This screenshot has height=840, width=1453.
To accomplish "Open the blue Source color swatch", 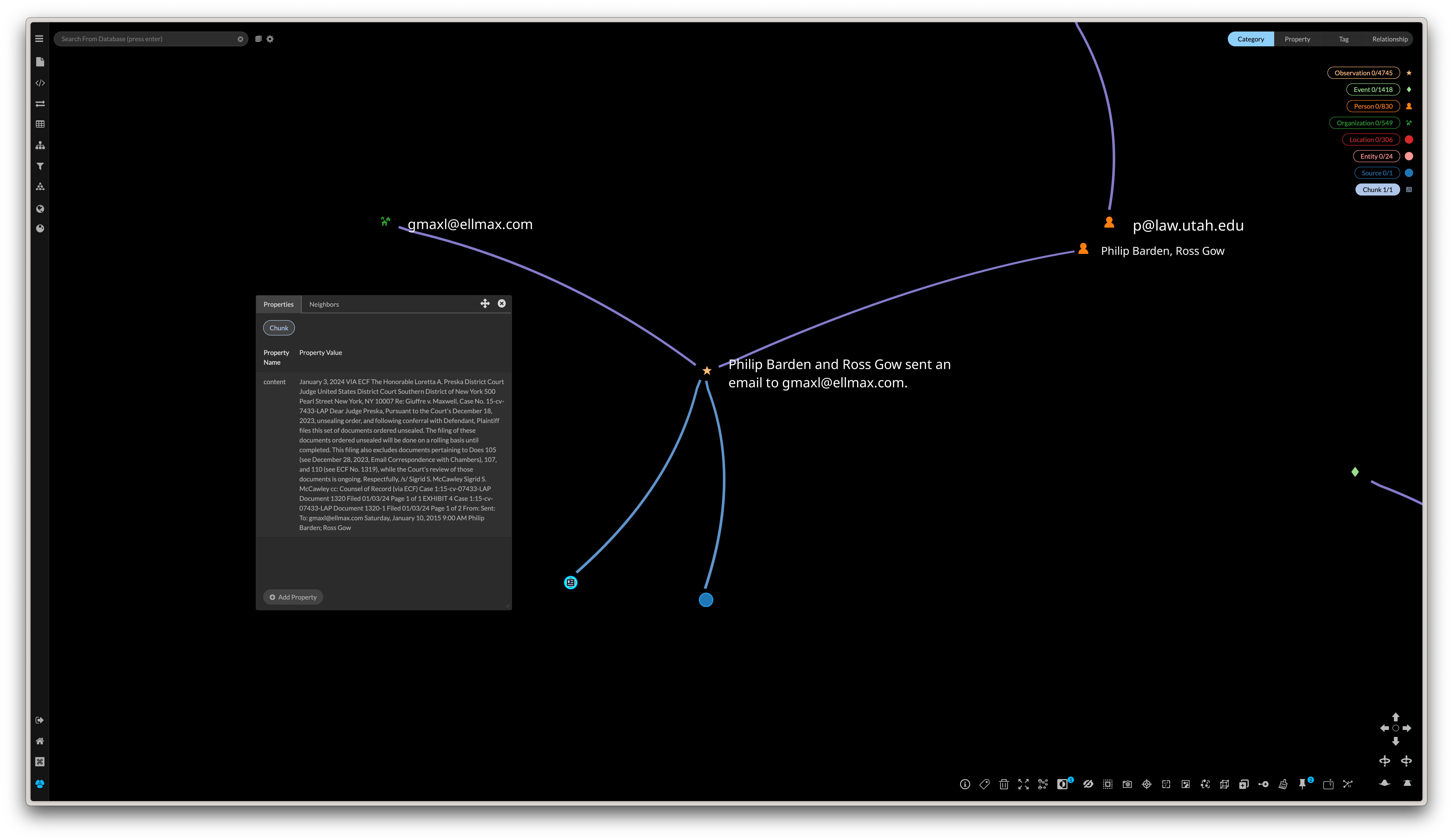I will click(1409, 173).
